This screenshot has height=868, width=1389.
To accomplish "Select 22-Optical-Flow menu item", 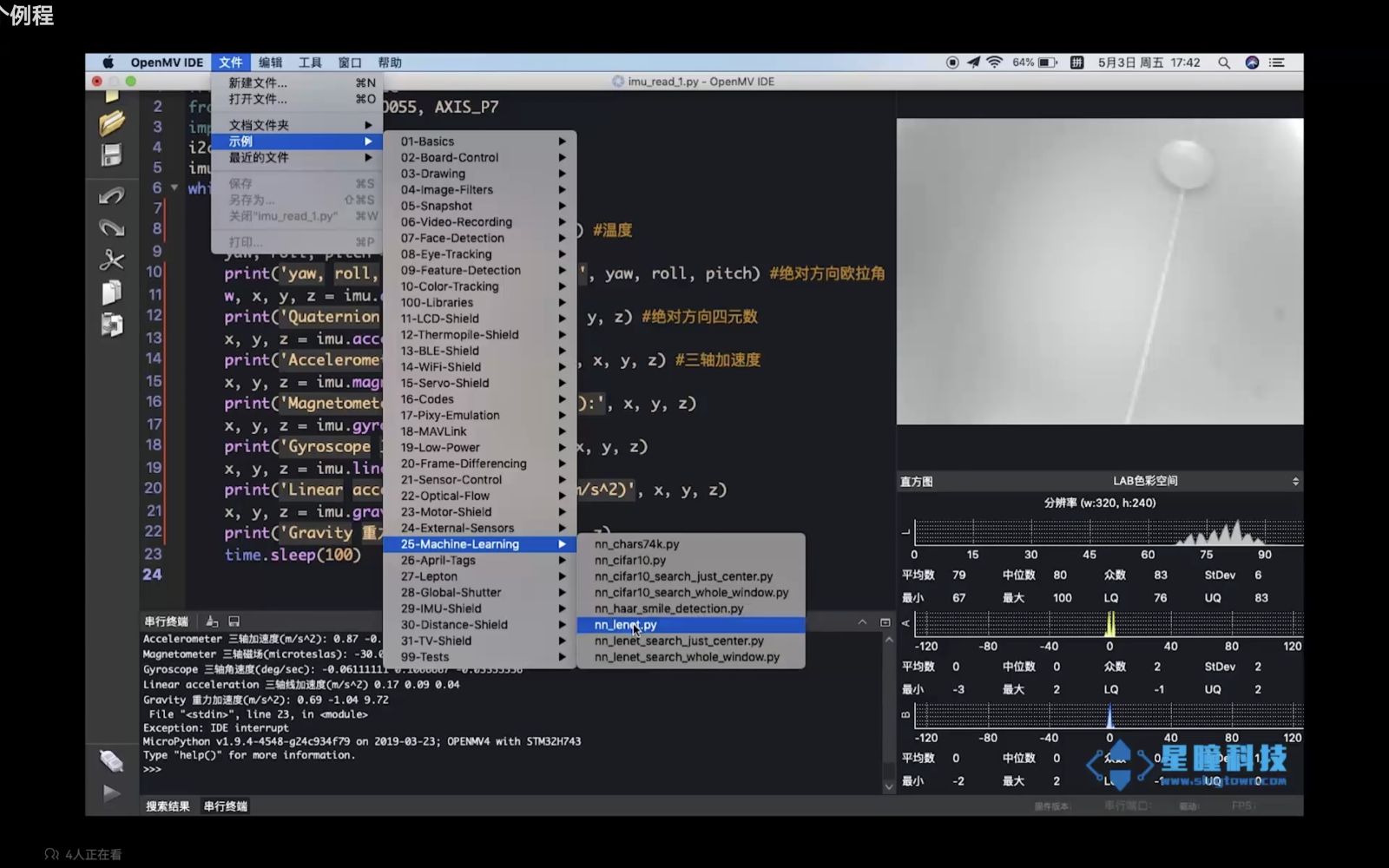I will tap(479, 496).
